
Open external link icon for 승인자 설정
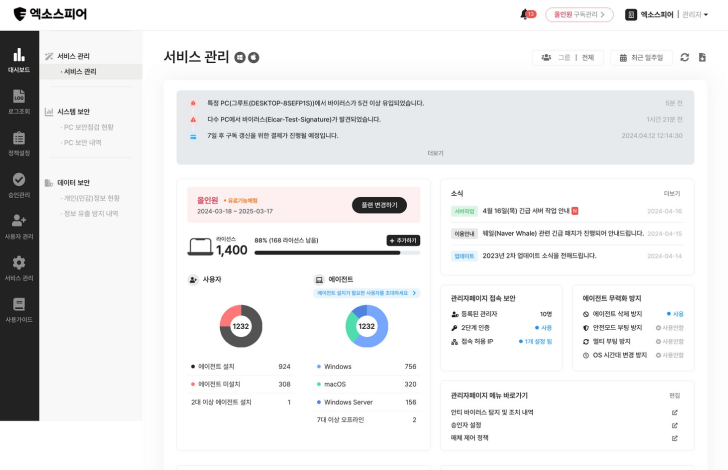click(674, 424)
